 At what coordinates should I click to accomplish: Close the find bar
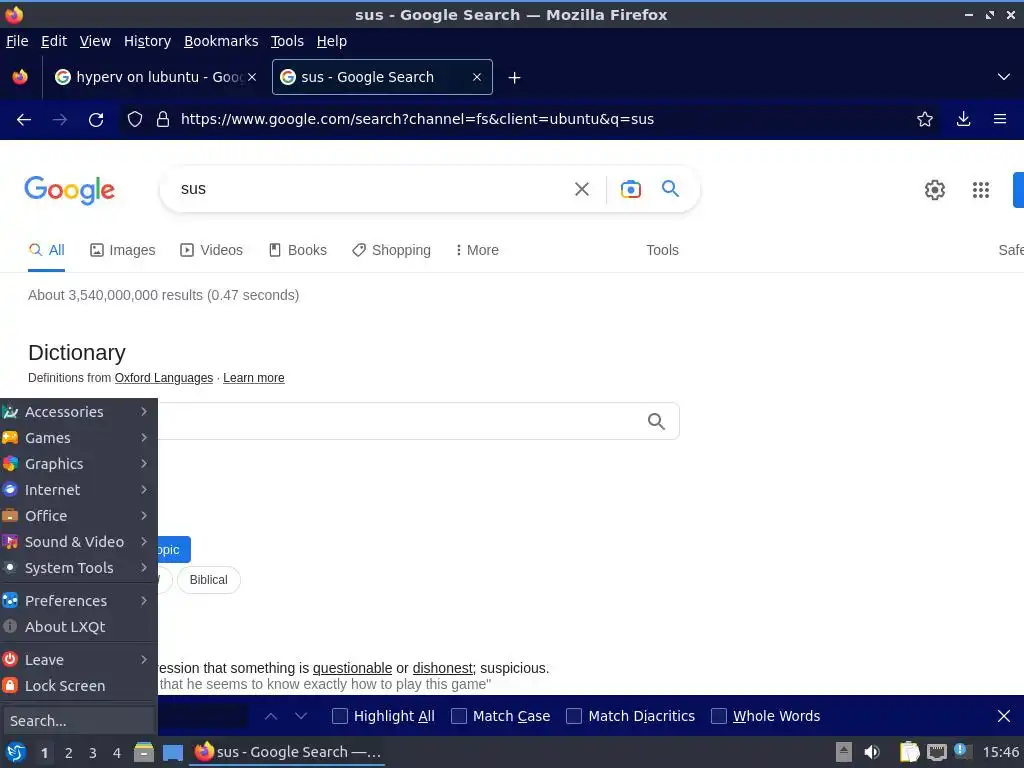pyautogui.click(x=1004, y=716)
